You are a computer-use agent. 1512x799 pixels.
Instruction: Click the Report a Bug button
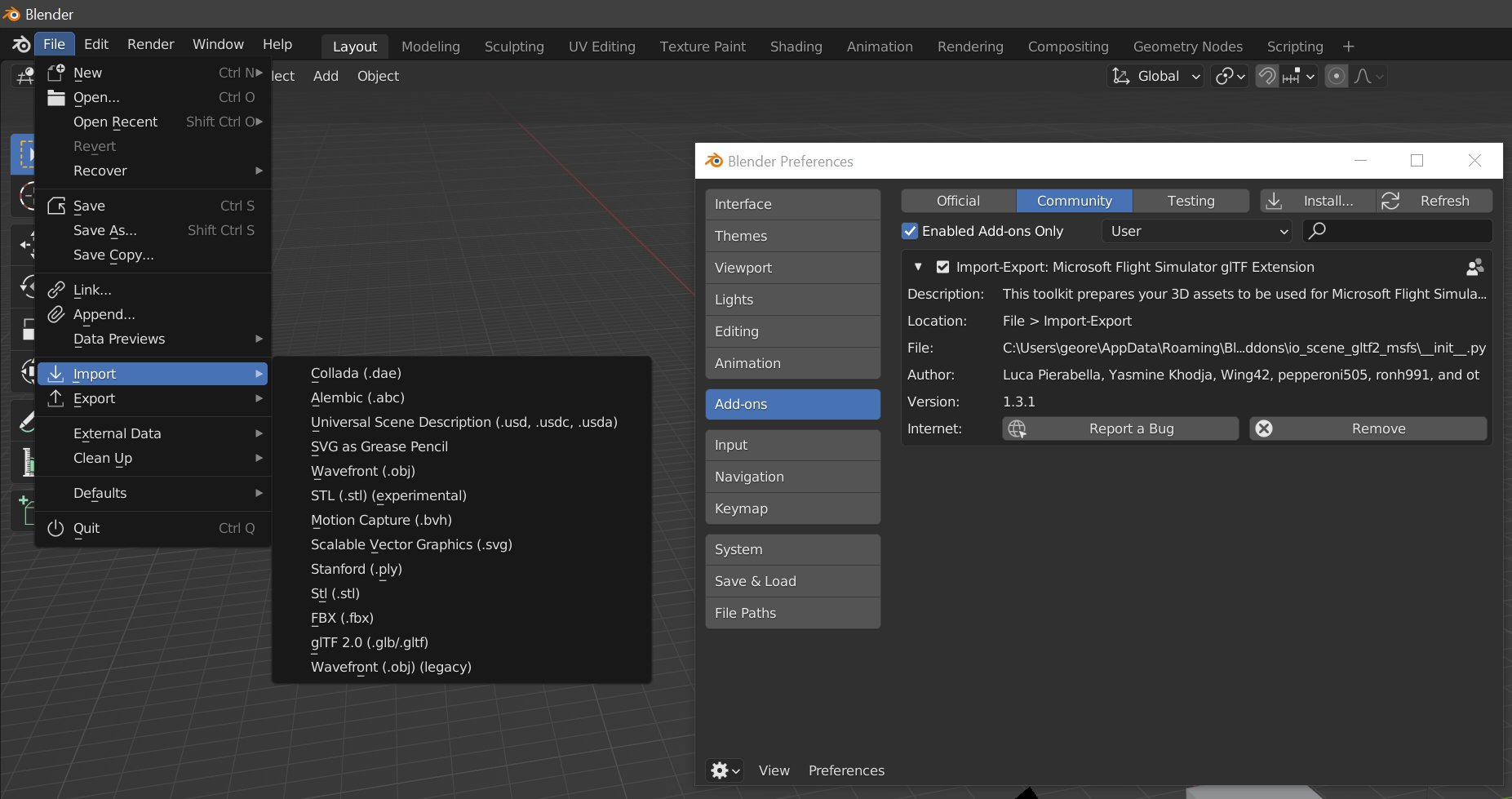coord(1121,428)
